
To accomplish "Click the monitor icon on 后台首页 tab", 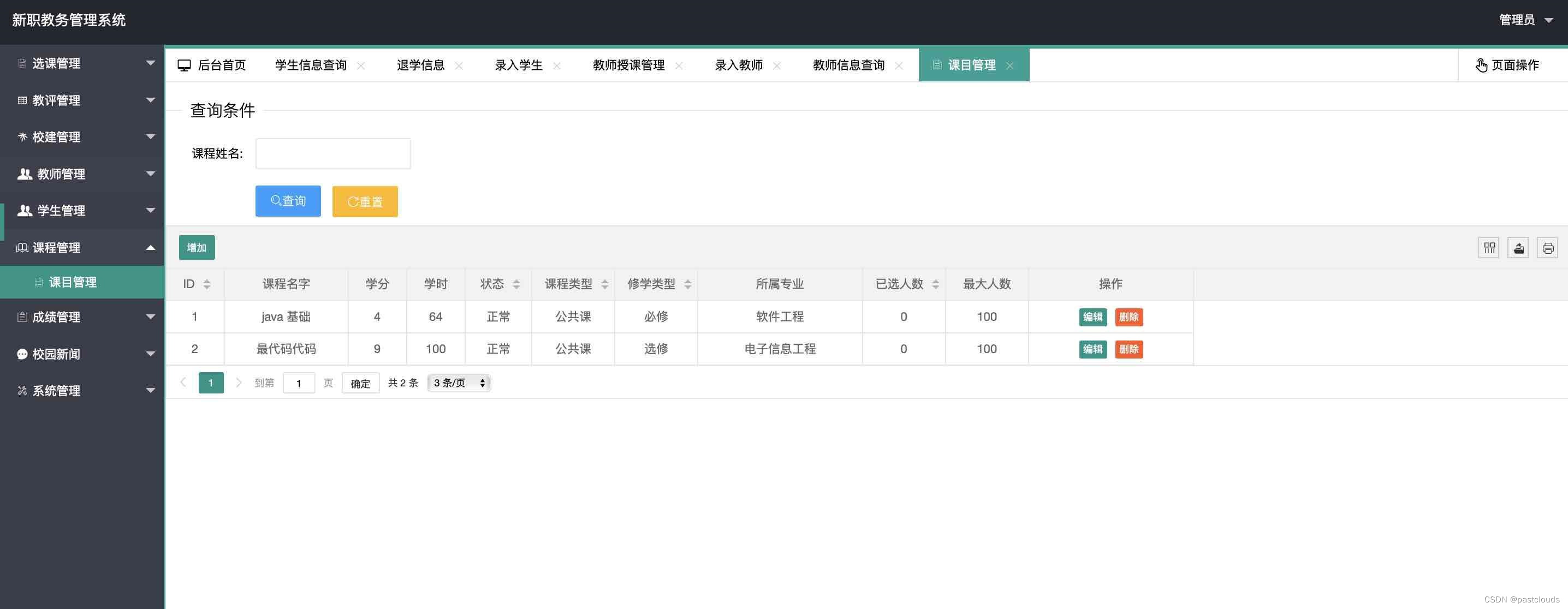I will tap(184, 65).
